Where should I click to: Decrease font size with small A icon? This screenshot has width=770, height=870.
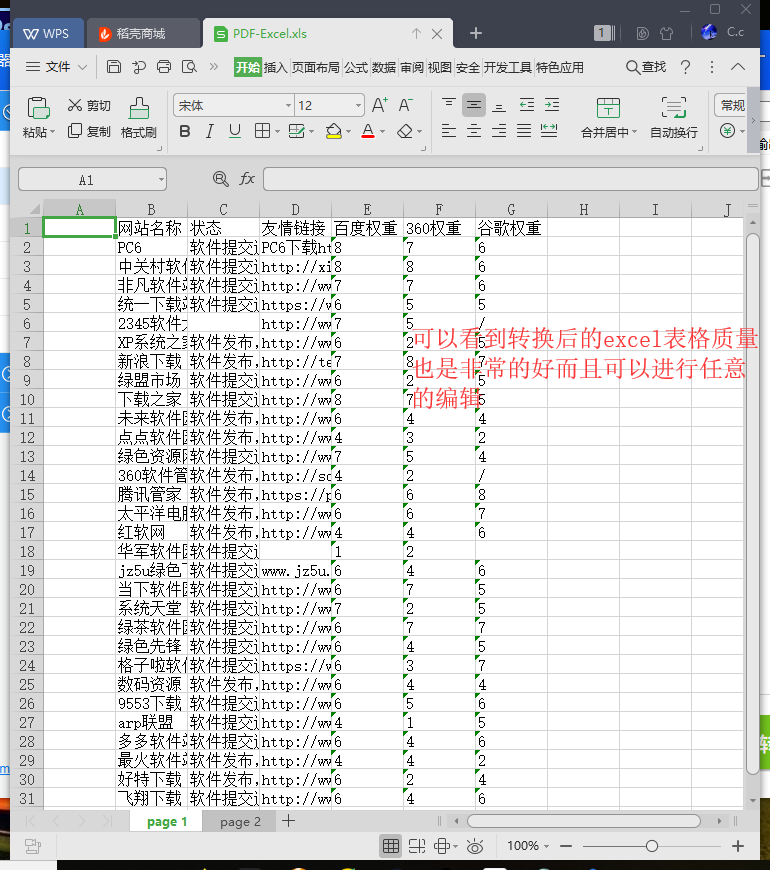pos(406,105)
